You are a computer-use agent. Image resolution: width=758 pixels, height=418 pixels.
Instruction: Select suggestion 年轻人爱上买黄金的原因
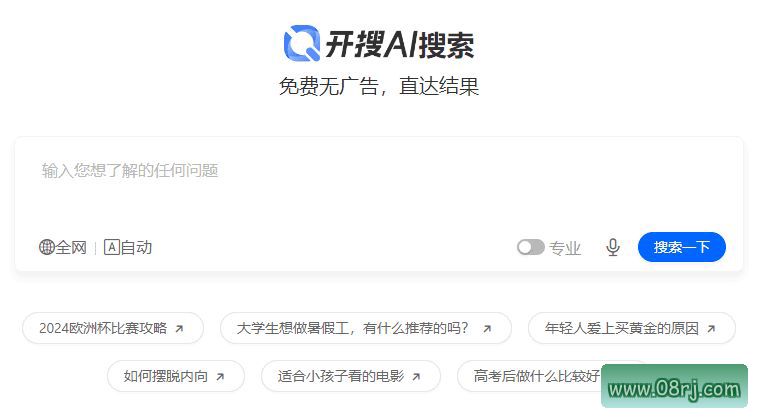632,328
